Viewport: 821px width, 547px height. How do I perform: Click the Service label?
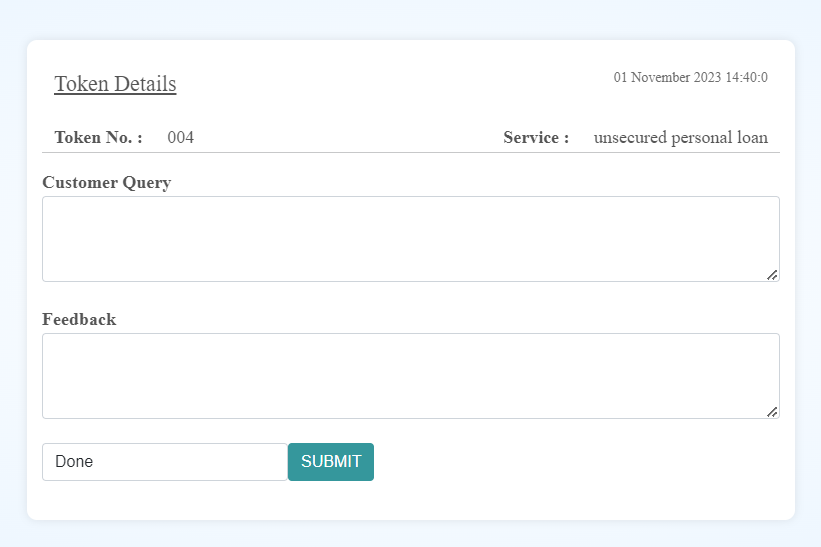click(536, 138)
